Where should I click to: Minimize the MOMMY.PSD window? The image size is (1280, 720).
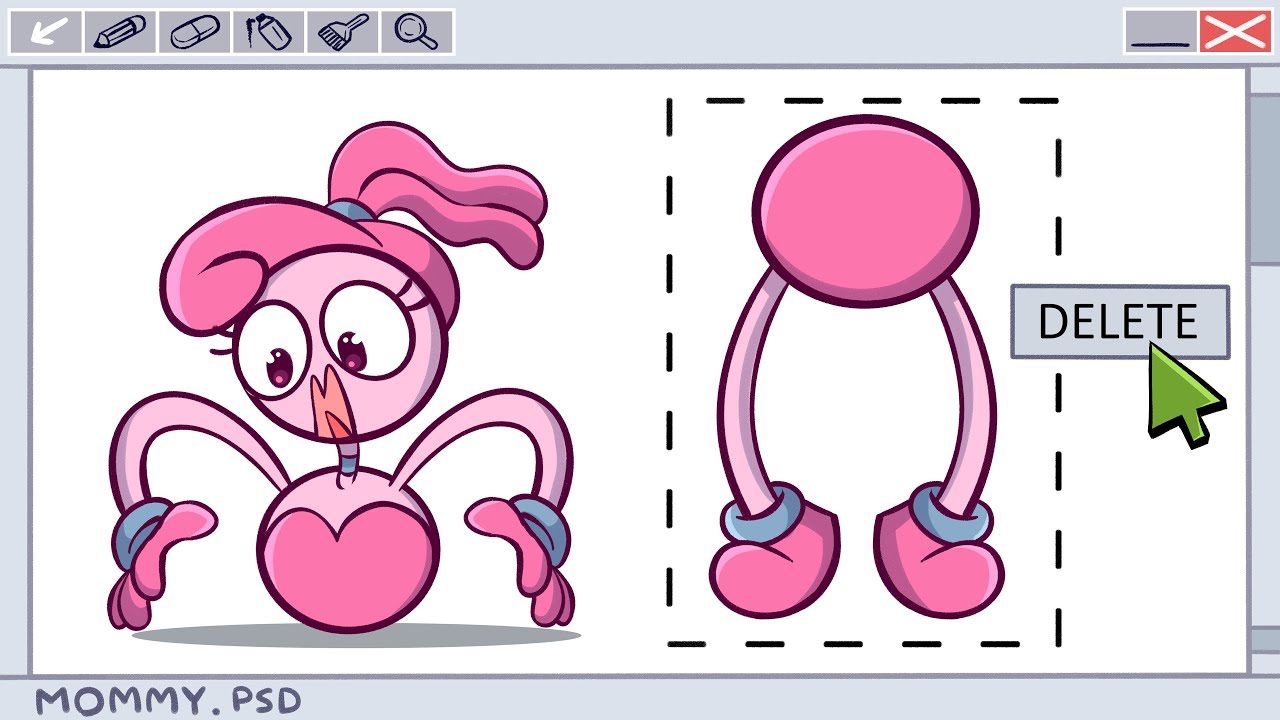[1159, 31]
